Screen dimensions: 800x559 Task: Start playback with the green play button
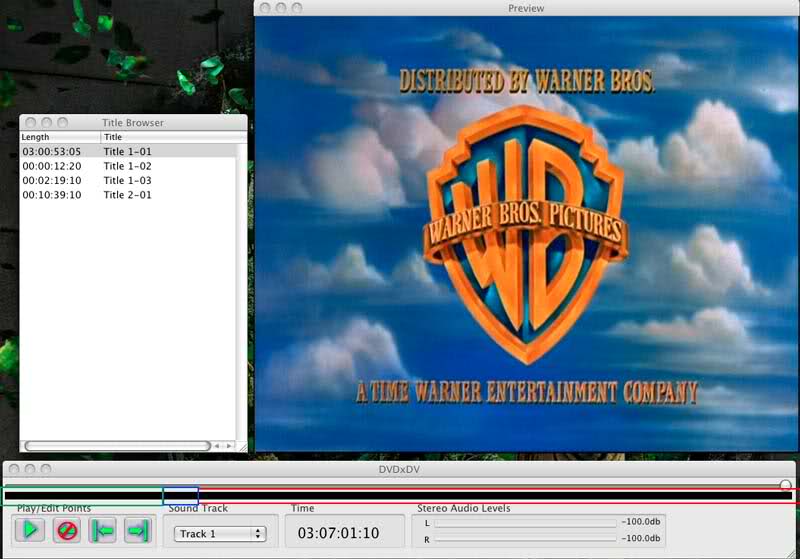(30, 530)
